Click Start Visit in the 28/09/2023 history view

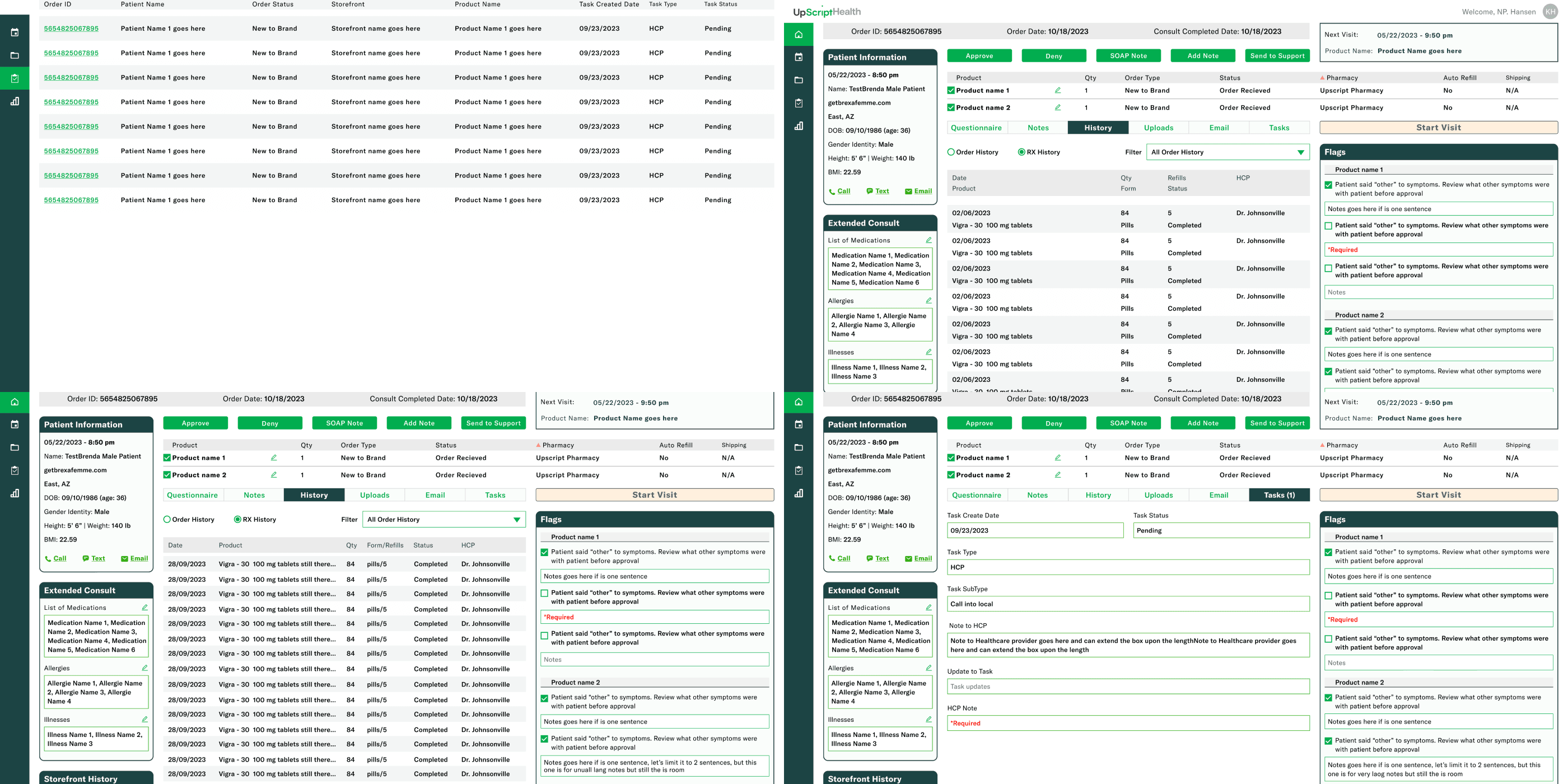coord(654,495)
